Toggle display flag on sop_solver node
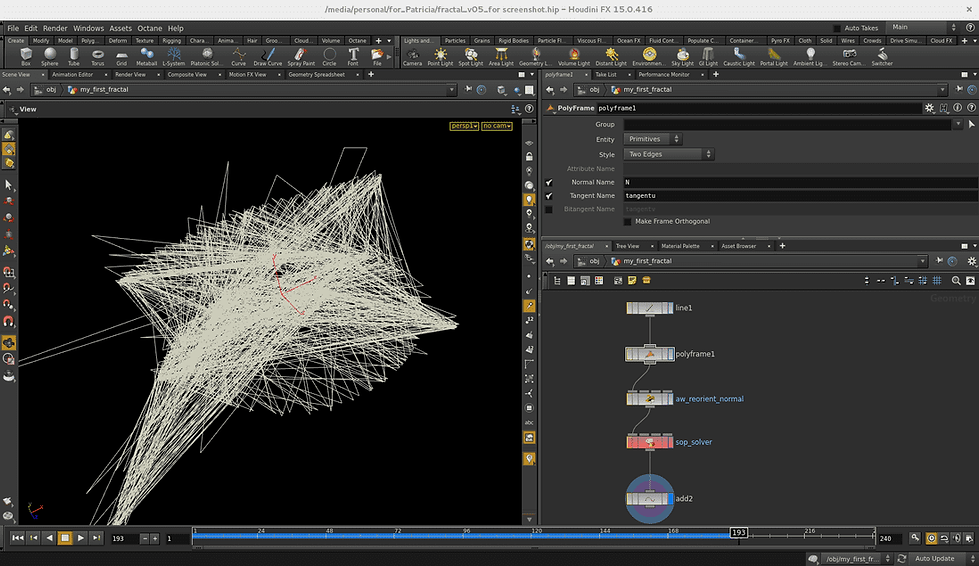The width and height of the screenshot is (979, 566). (x=671, y=442)
